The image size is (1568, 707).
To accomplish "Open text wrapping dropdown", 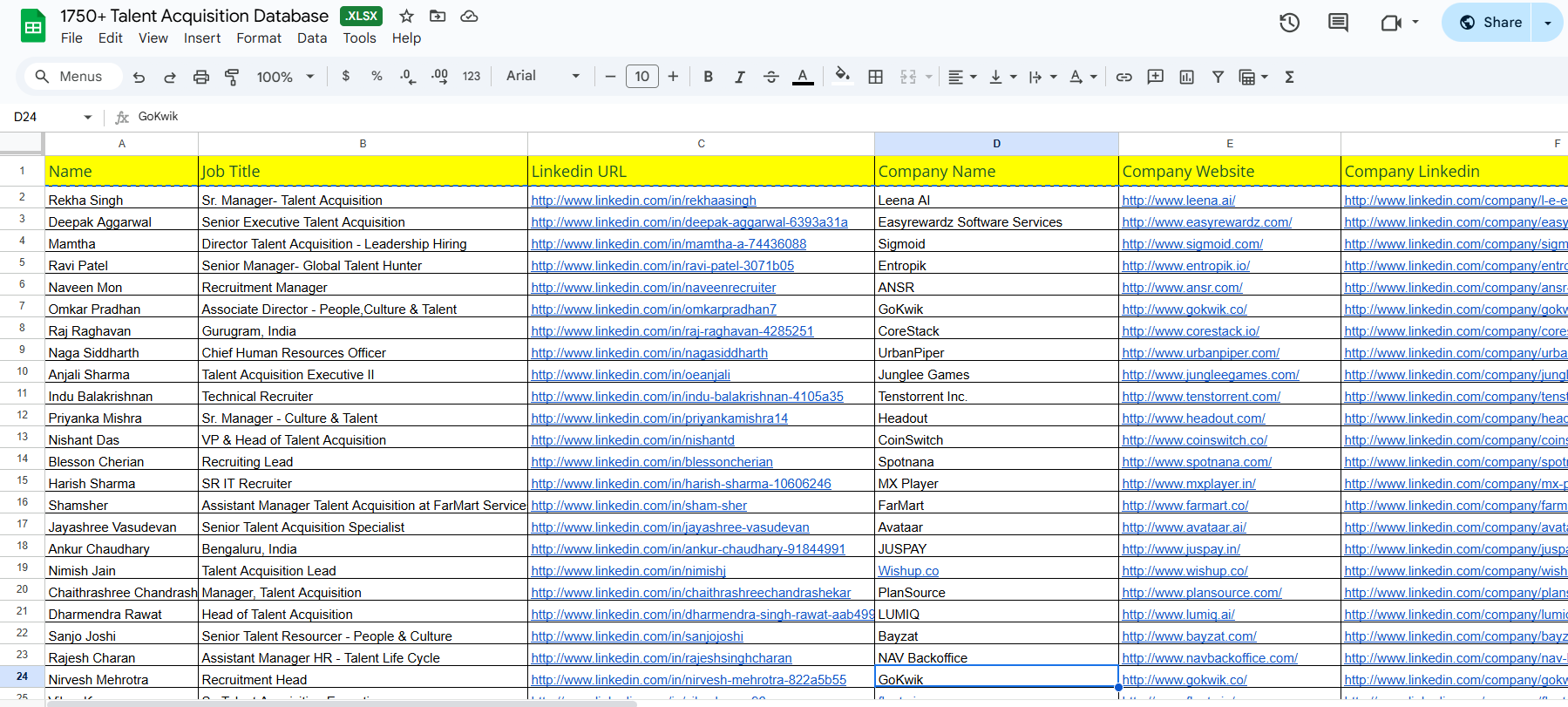I will (x=1042, y=77).
